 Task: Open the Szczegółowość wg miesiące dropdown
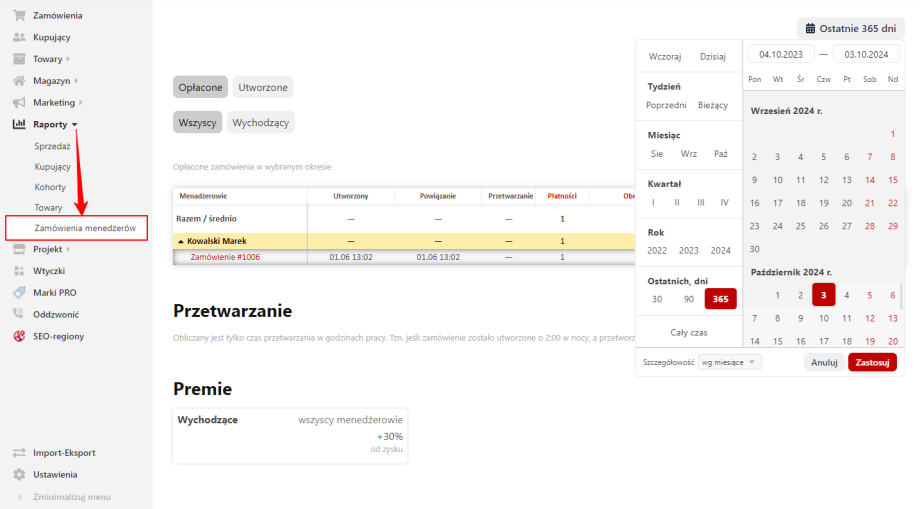click(729, 362)
